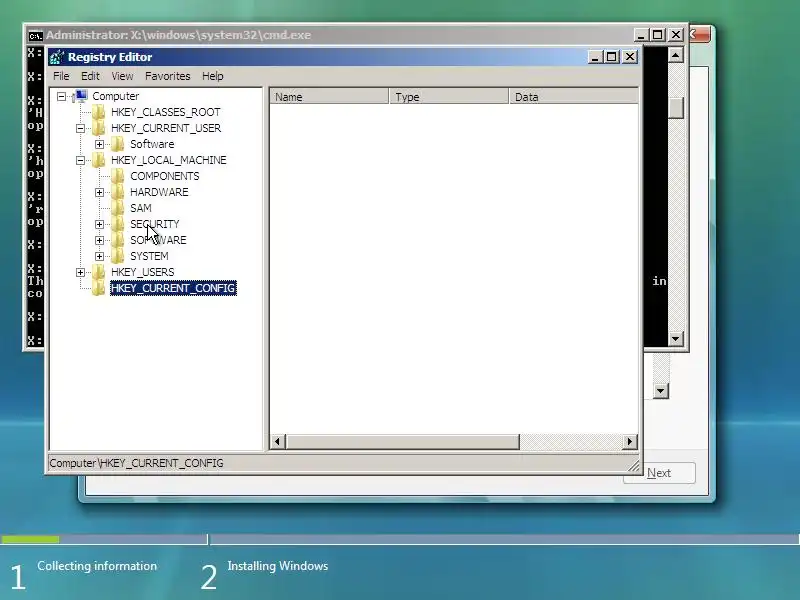
Task: Click the HKEY_CLASSES_ROOT folder icon
Action: tap(98, 112)
